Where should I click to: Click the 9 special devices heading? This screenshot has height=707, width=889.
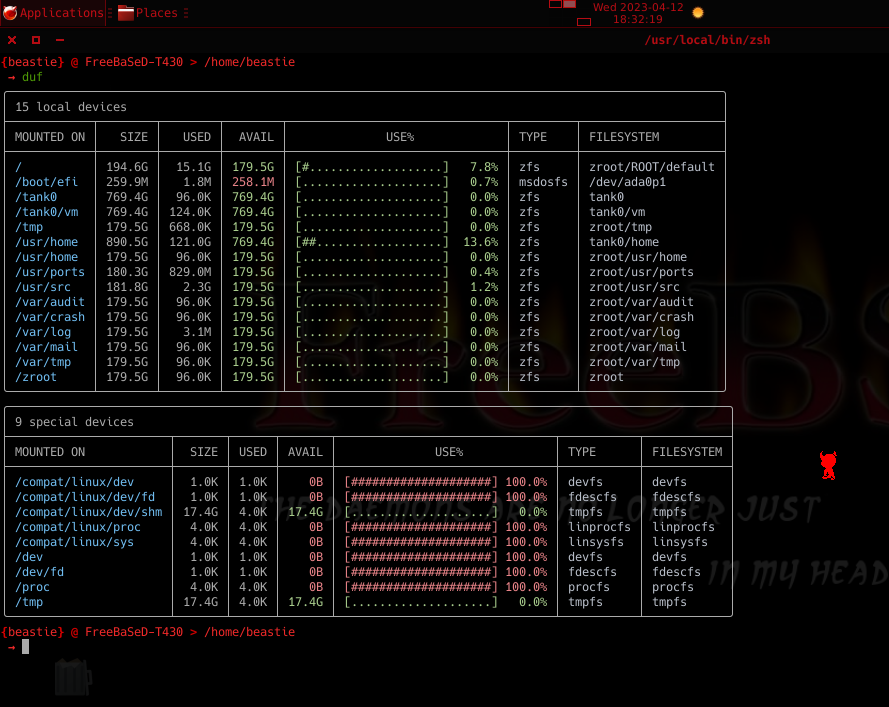tap(74, 422)
